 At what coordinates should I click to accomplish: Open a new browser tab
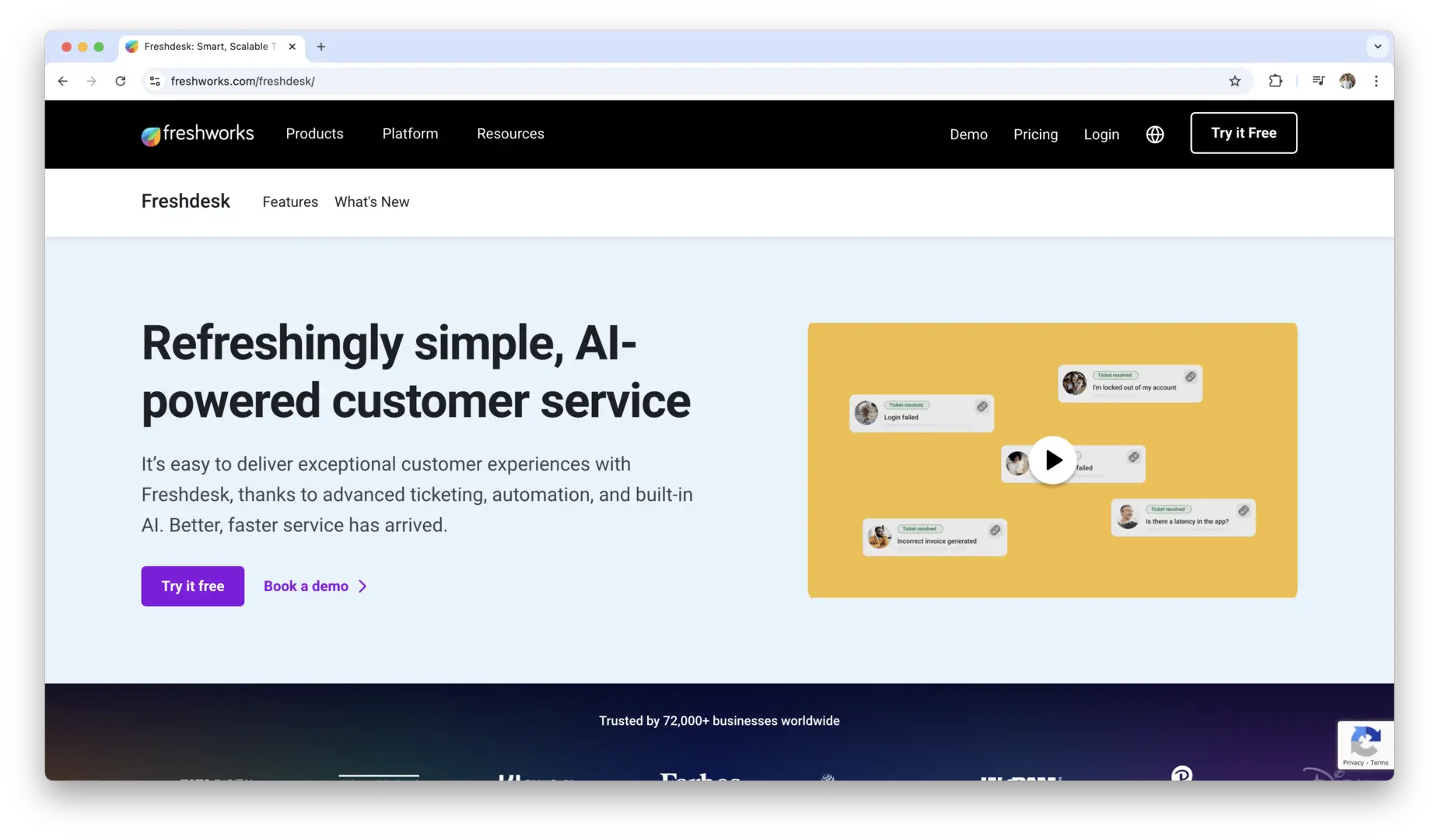pos(321,47)
